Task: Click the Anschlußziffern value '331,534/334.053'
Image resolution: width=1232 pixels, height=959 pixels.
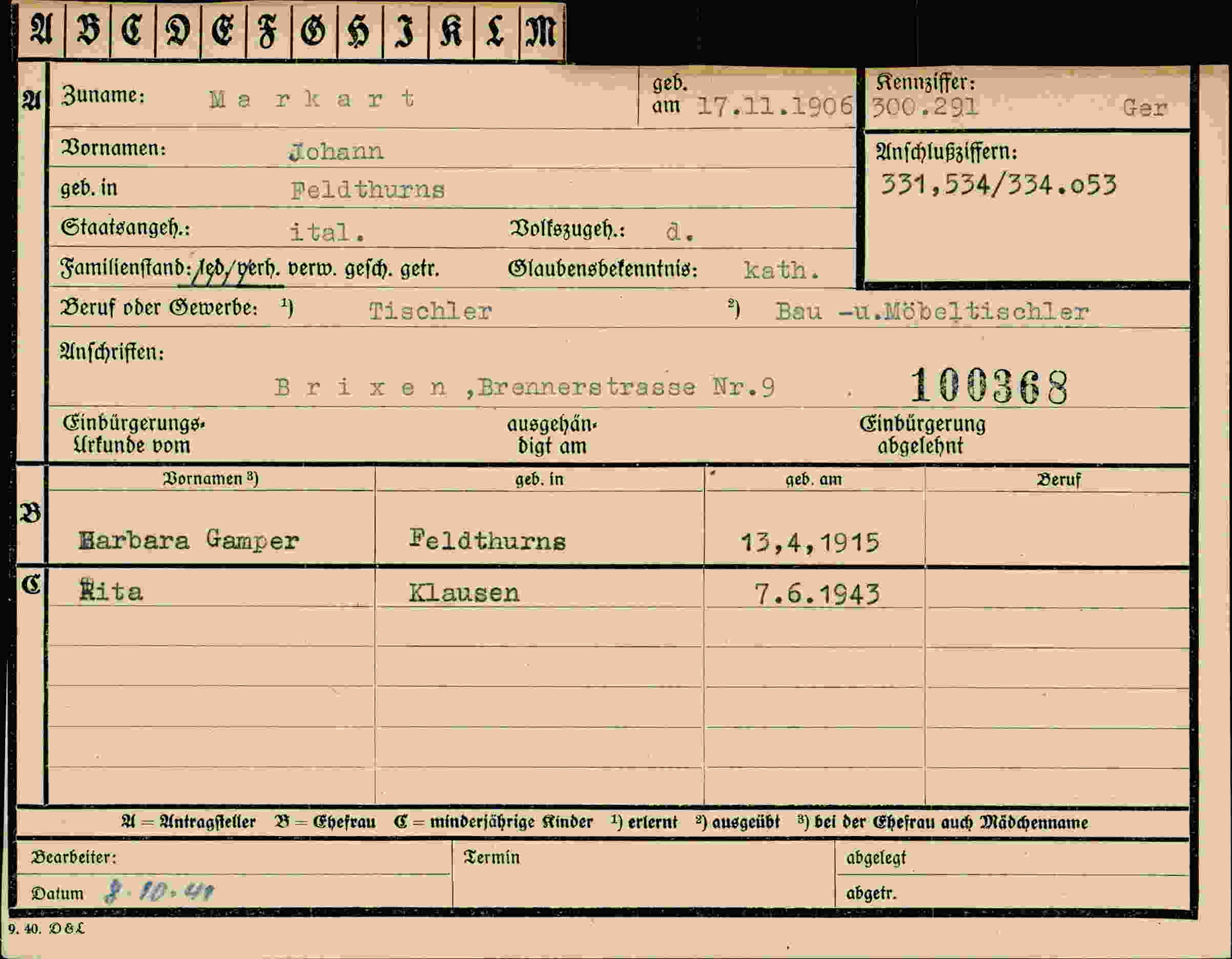Action: pos(998,185)
